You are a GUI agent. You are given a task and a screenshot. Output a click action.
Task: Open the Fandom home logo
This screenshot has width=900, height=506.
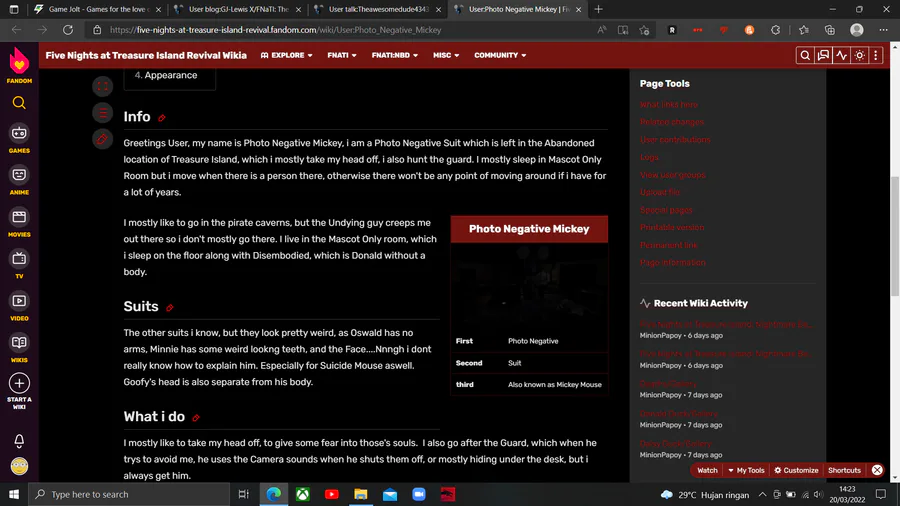(x=19, y=65)
